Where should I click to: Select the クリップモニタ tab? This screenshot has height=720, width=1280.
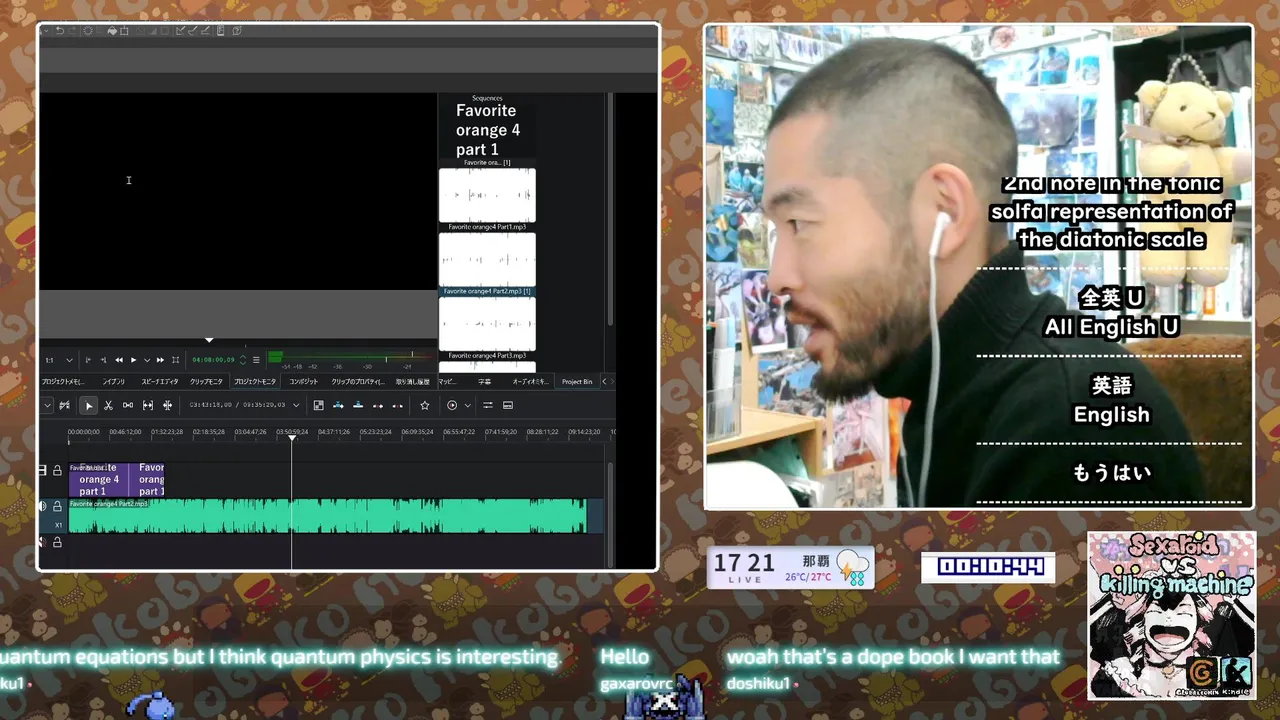[206, 382]
